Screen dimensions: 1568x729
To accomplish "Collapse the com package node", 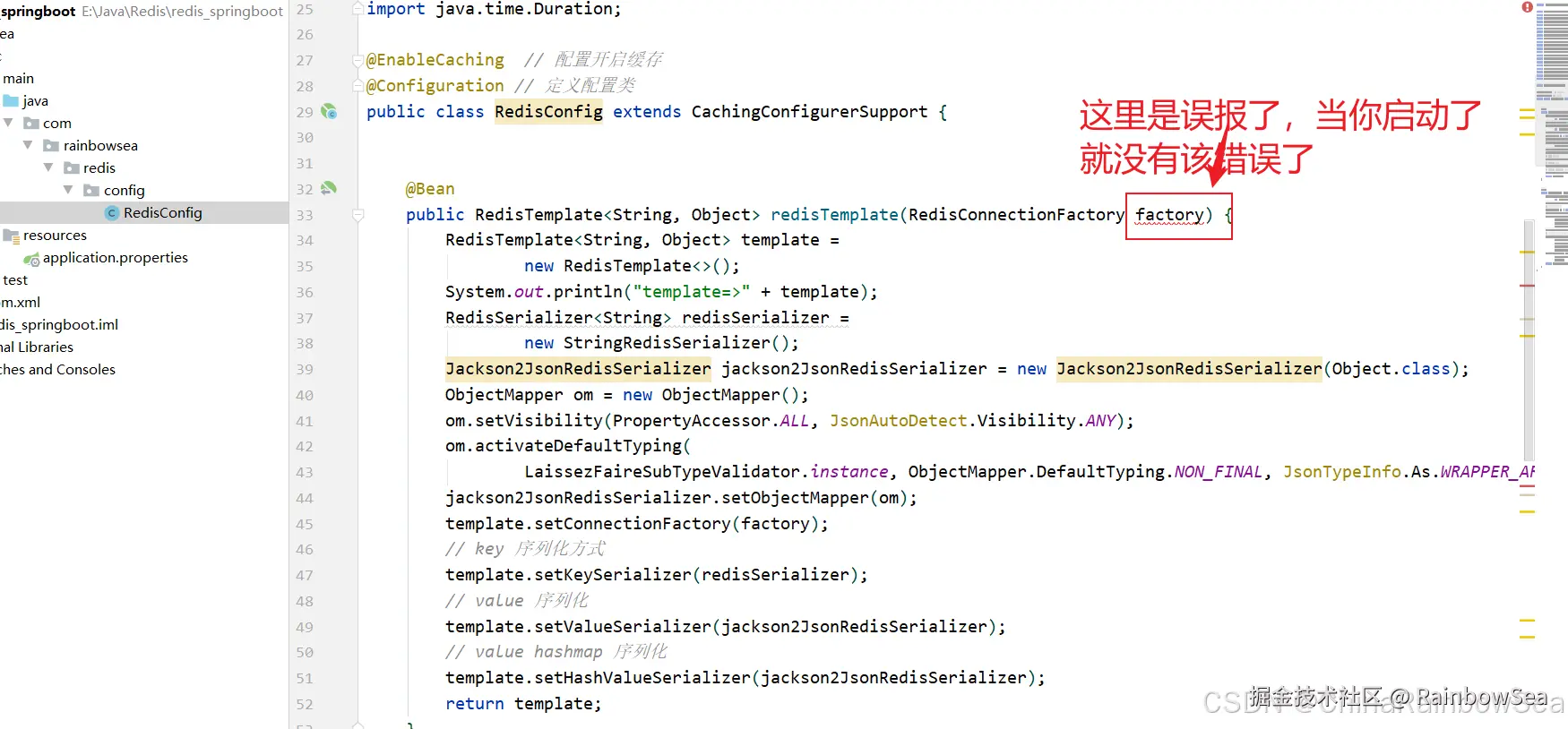I will pyautogui.click(x=8, y=123).
